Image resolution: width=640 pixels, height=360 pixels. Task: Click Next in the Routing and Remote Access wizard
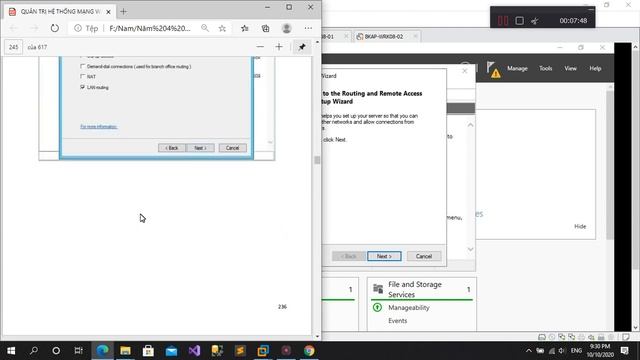384,256
